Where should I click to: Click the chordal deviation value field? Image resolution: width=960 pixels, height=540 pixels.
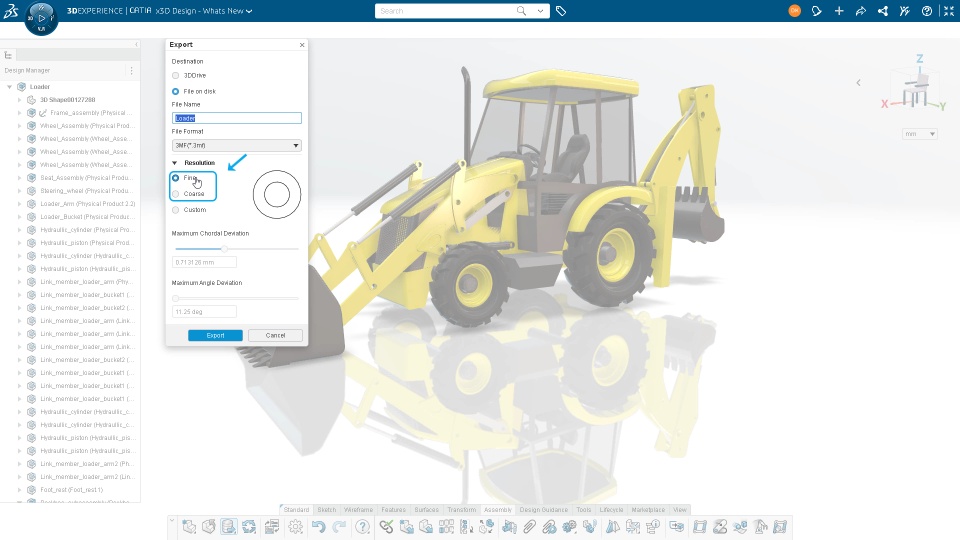(x=204, y=262)
